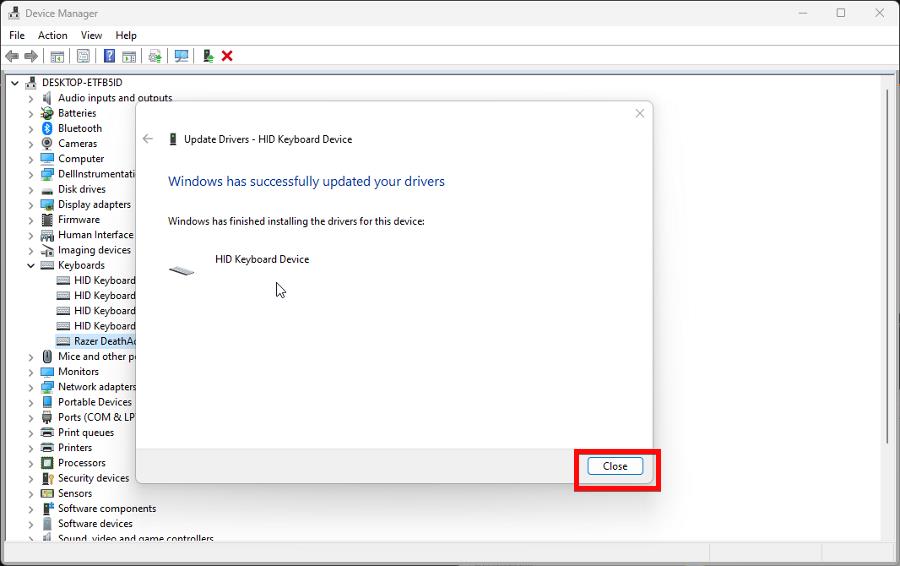Click the Sensors category icon
The image size is (900, 566).
click(x=47, y=493)
